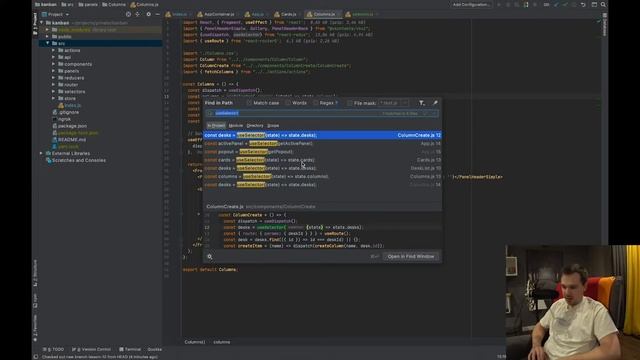
Task: Click the VCS commit checkmark icon
Action: pyautogui.click(x=565, y=4)
